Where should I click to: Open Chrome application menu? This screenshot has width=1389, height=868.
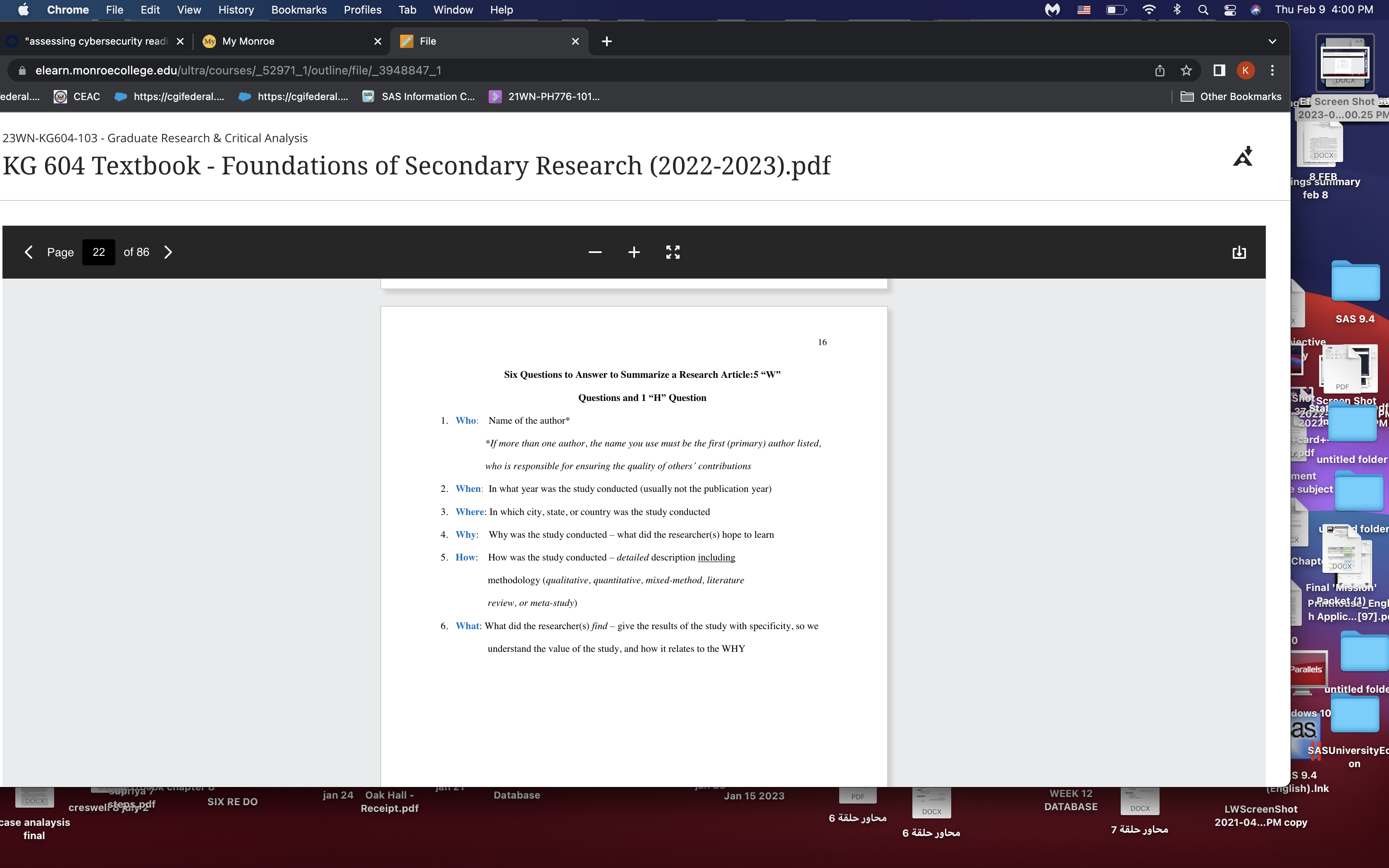(x=68, y=10)
